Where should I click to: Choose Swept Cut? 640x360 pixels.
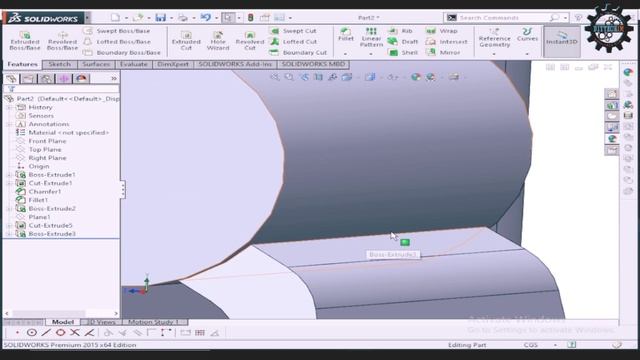point(293,31)
